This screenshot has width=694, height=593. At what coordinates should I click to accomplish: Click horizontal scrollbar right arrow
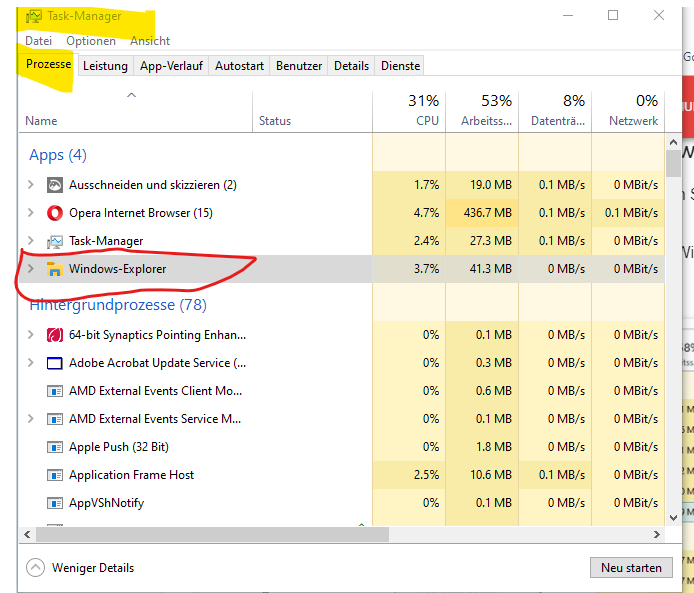coord(657,535)
